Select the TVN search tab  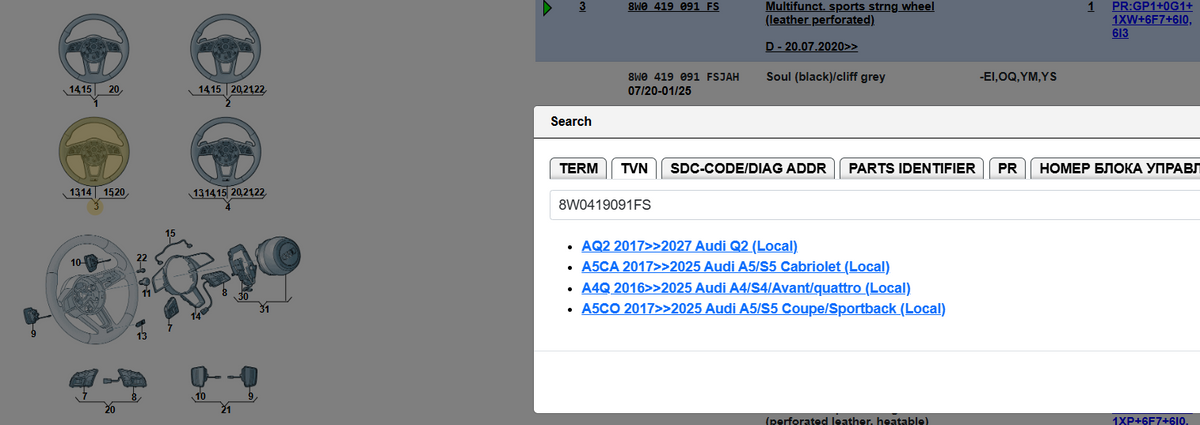[634, 168]
